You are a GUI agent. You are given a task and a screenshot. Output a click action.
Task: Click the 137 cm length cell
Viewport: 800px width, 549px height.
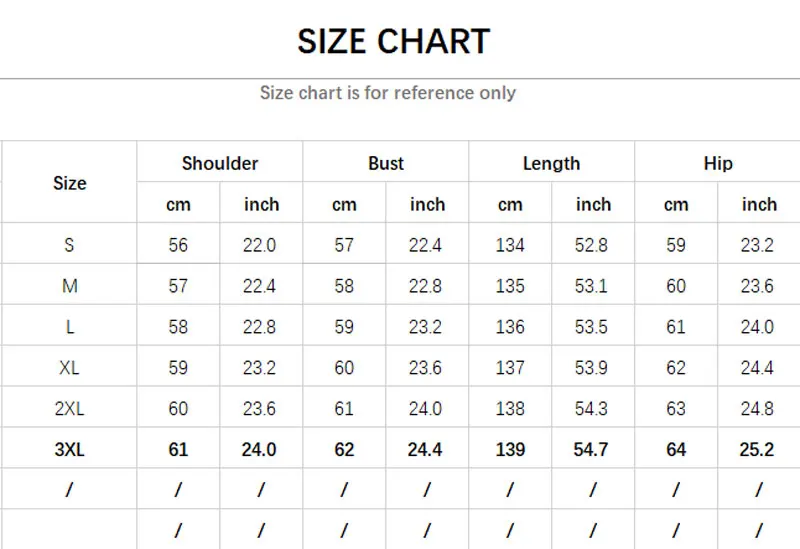tap(510, 368)
